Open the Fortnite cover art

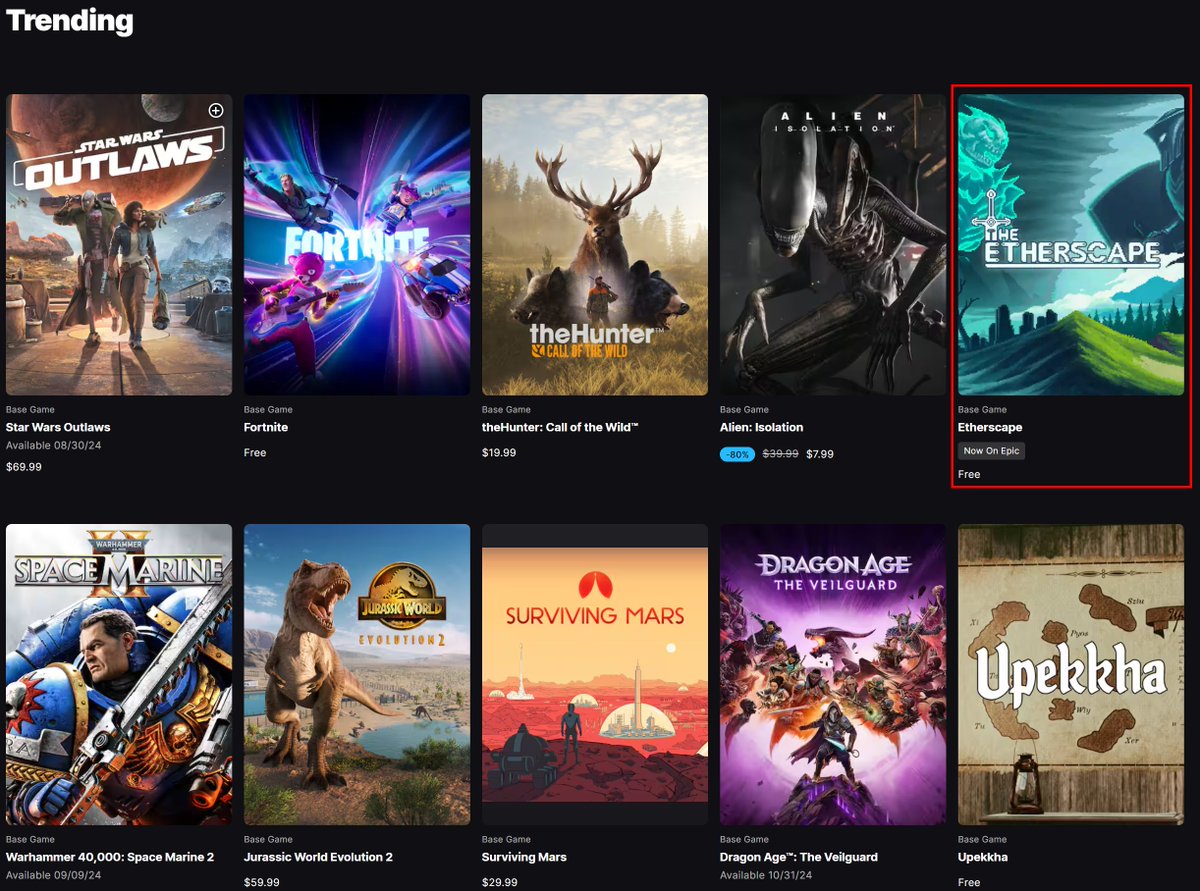[x=357, y=245]
